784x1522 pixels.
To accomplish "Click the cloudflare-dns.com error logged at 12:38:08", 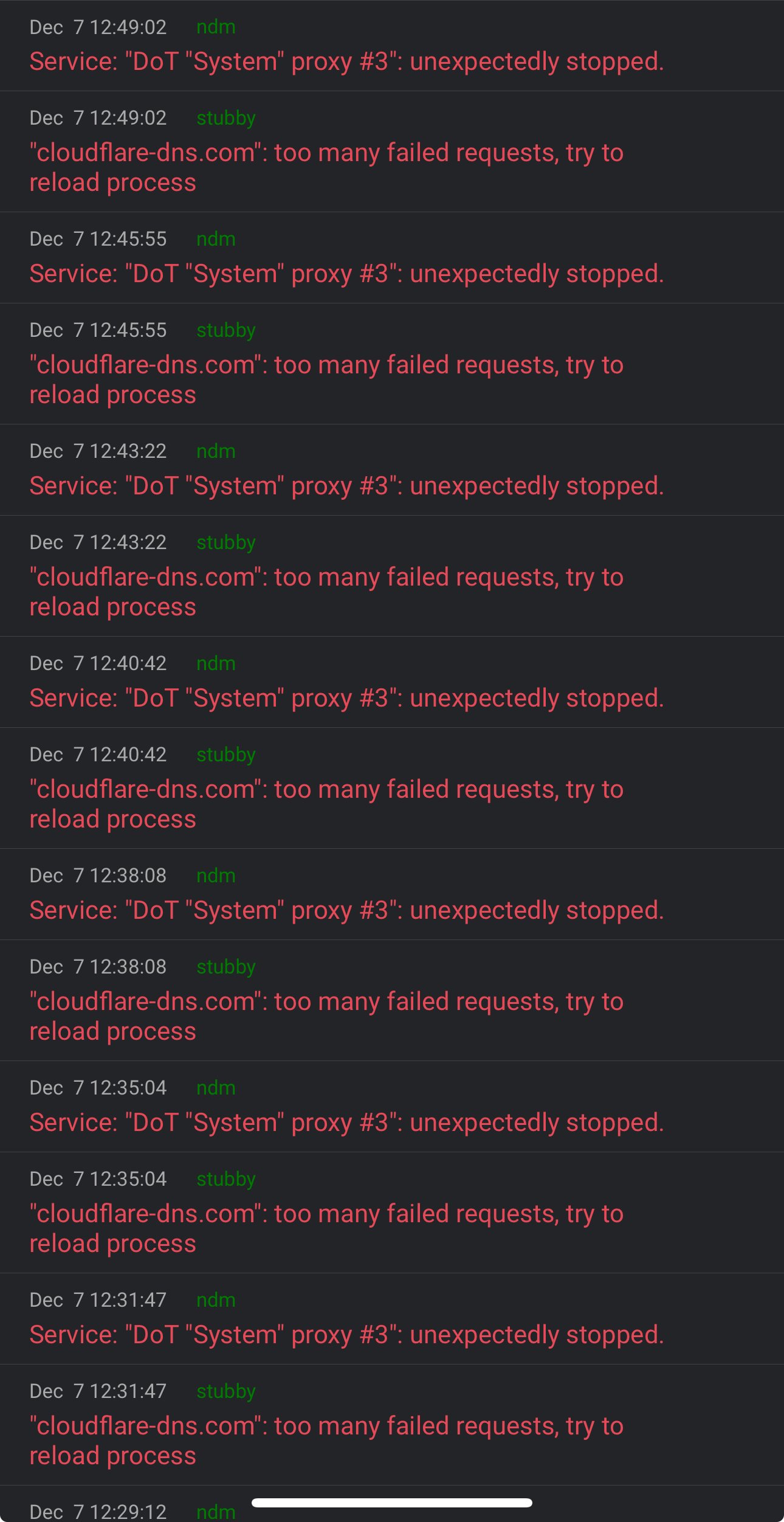I will [326, 1016].
